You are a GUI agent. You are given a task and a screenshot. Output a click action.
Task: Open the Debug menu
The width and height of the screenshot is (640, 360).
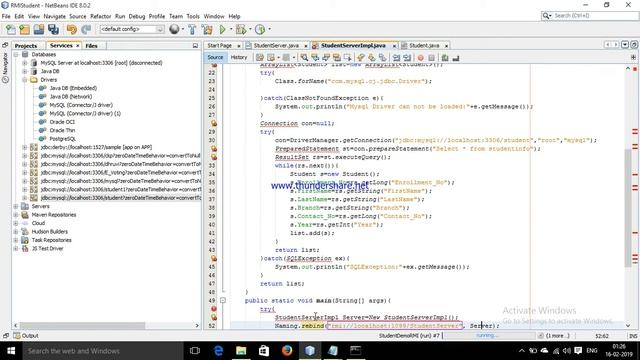137,16
